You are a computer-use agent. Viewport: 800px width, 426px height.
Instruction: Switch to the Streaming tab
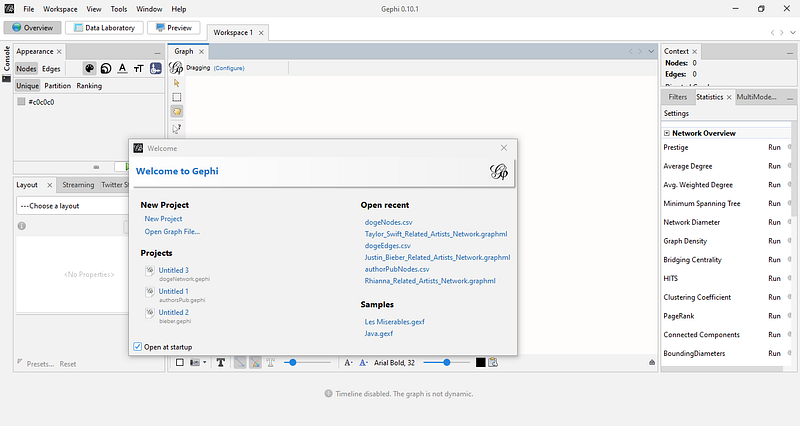pyautogui.click(x=78, y=185)
